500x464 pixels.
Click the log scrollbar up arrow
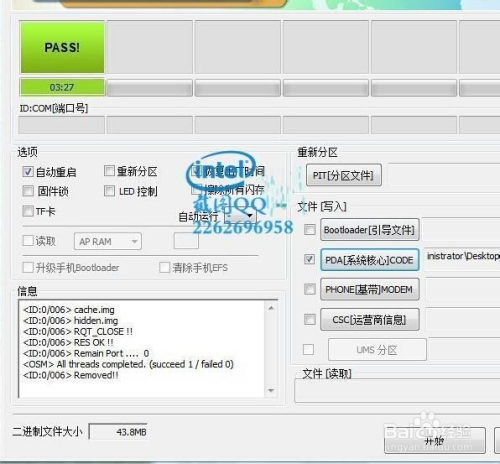coord(271,308)
